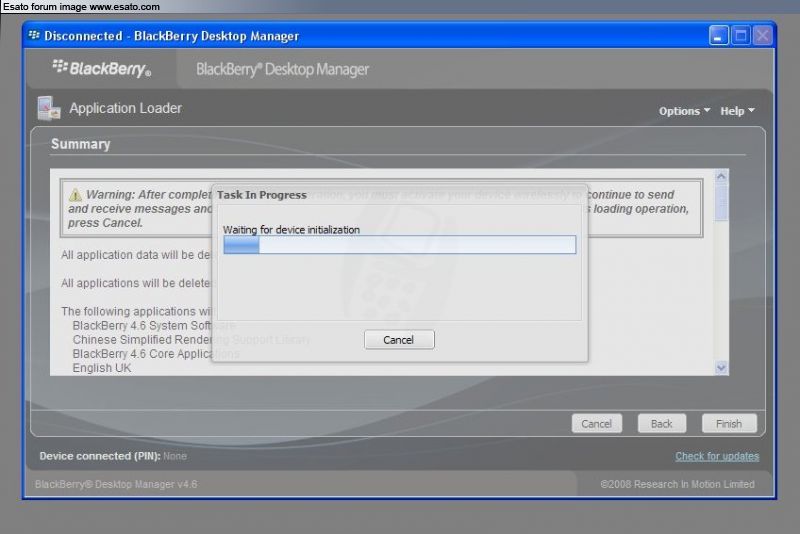Click the All application data will be deleted line
Viewport: 800px width, 534px height.
point(136,255)
